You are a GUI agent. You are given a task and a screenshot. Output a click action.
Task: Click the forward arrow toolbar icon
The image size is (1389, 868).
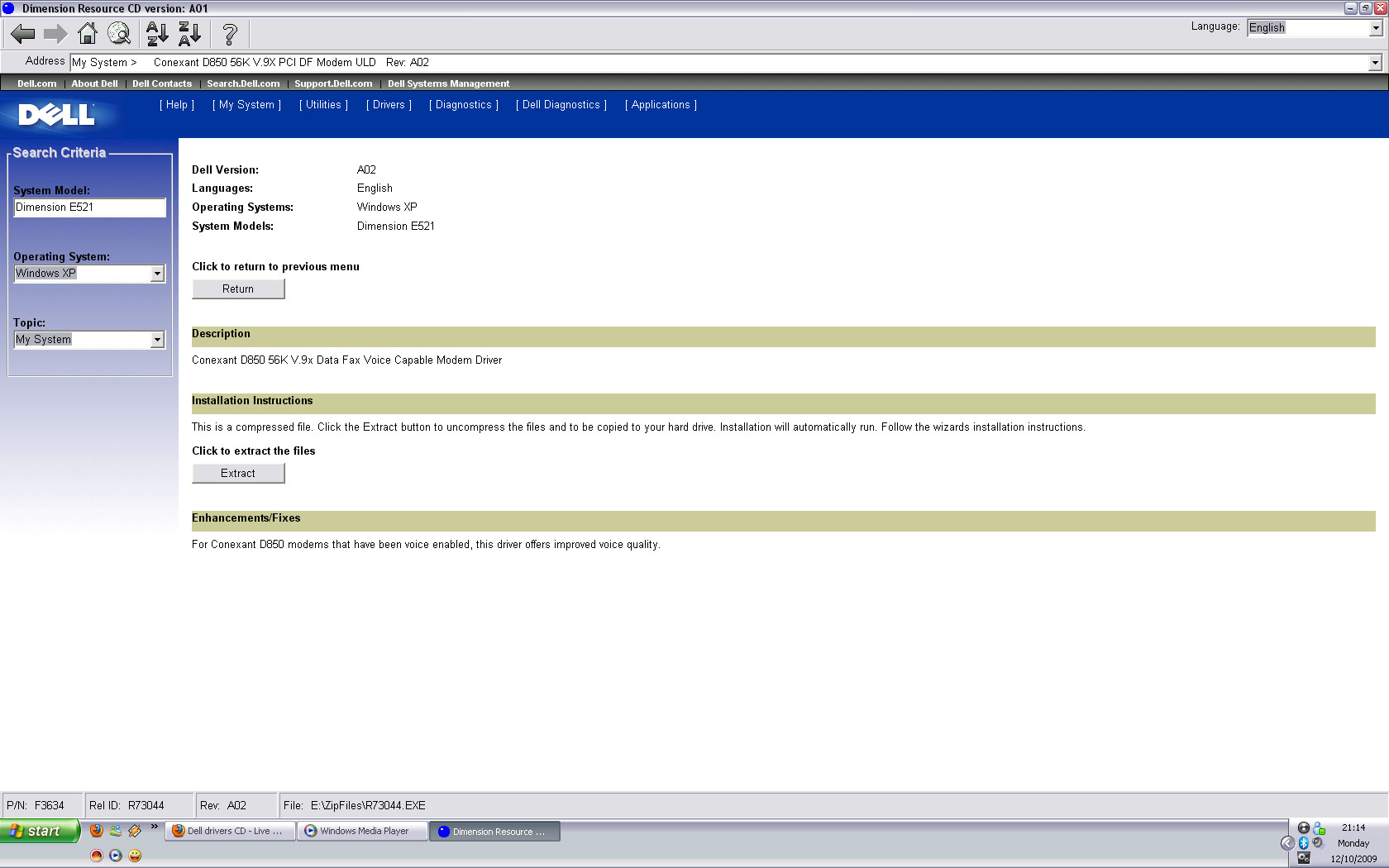(x=55, y=34)
